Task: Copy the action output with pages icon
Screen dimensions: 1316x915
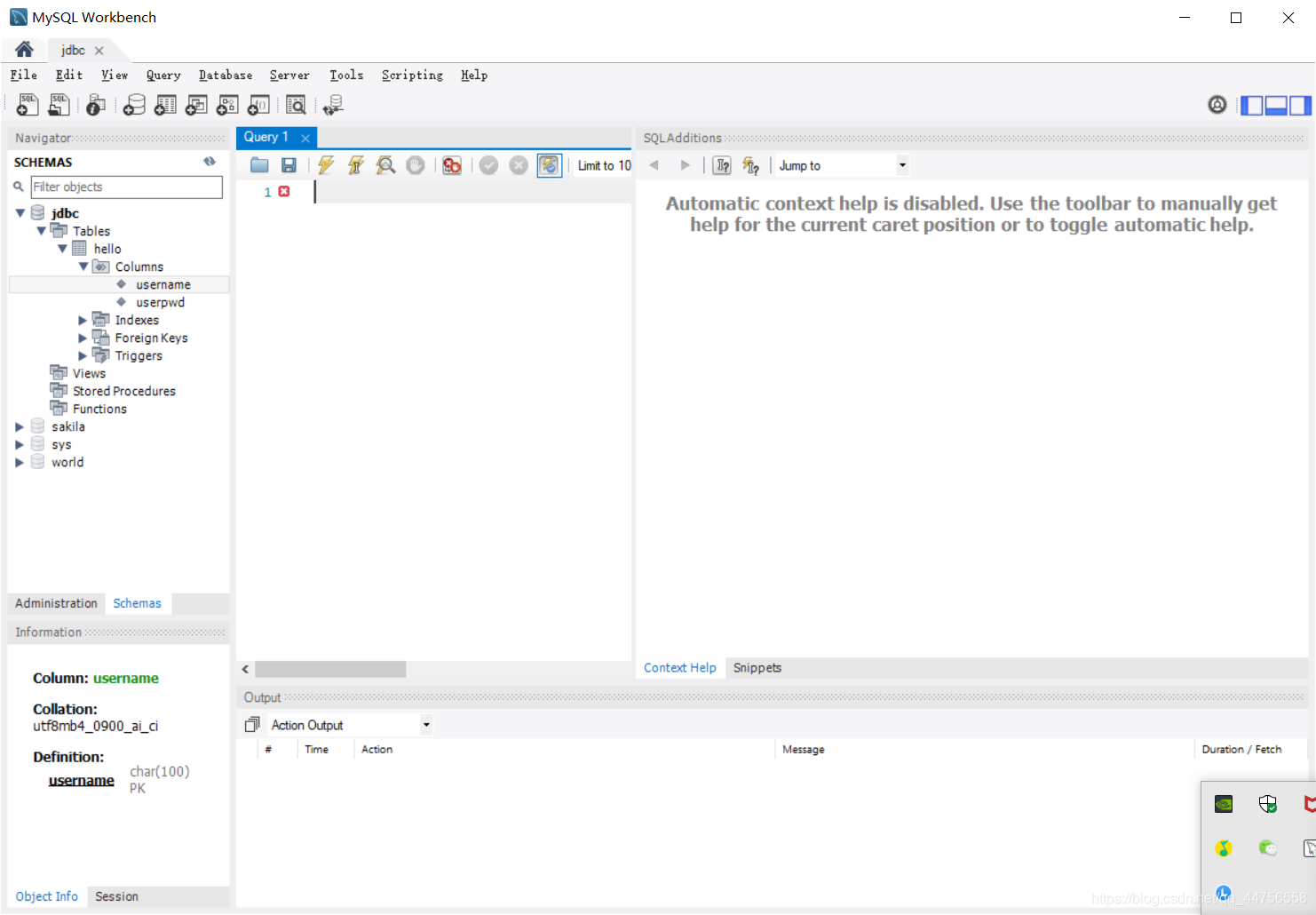Action: point(252,725)
